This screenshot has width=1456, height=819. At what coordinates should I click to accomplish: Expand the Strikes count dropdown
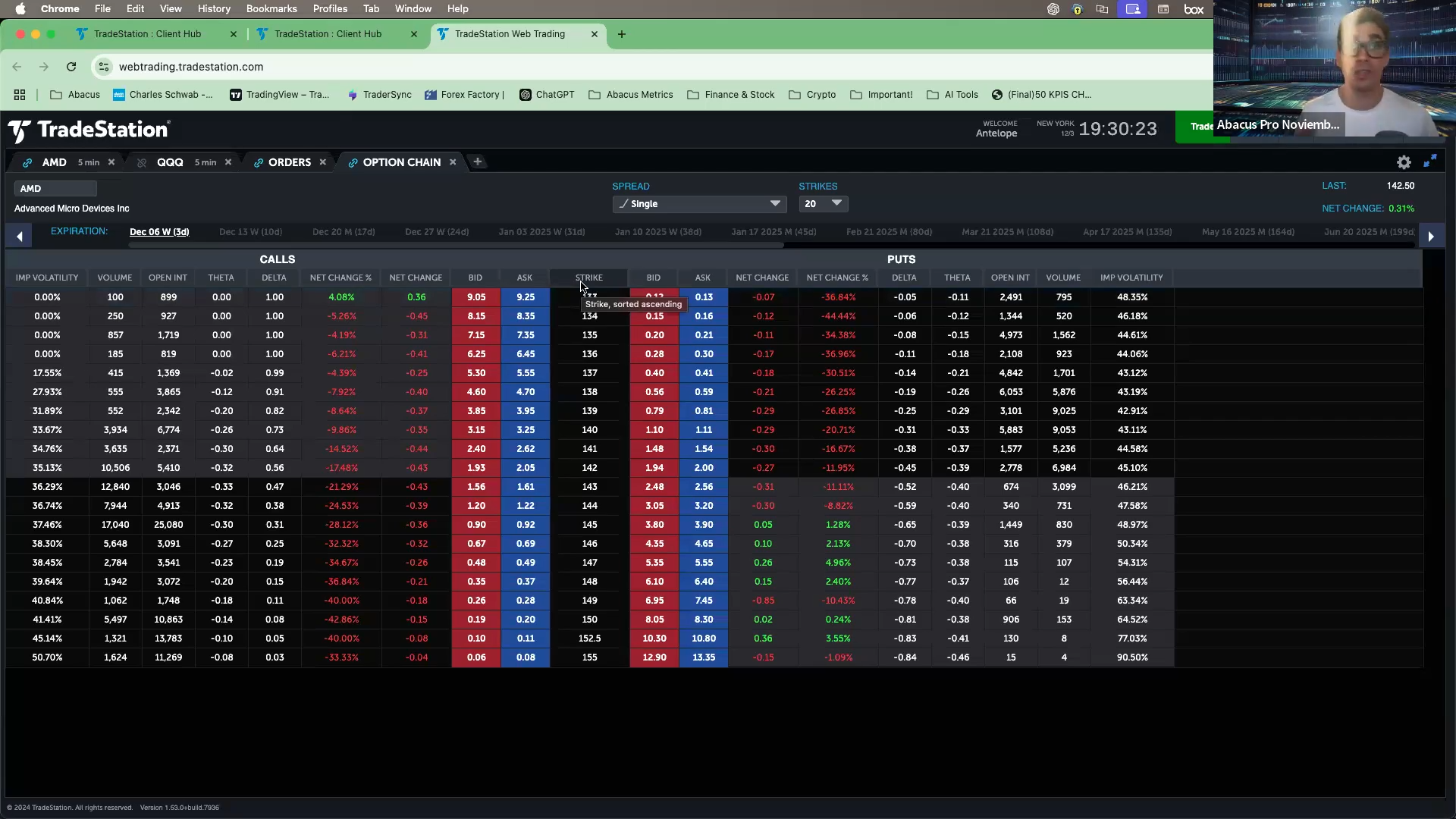click(x=823, y=204)
